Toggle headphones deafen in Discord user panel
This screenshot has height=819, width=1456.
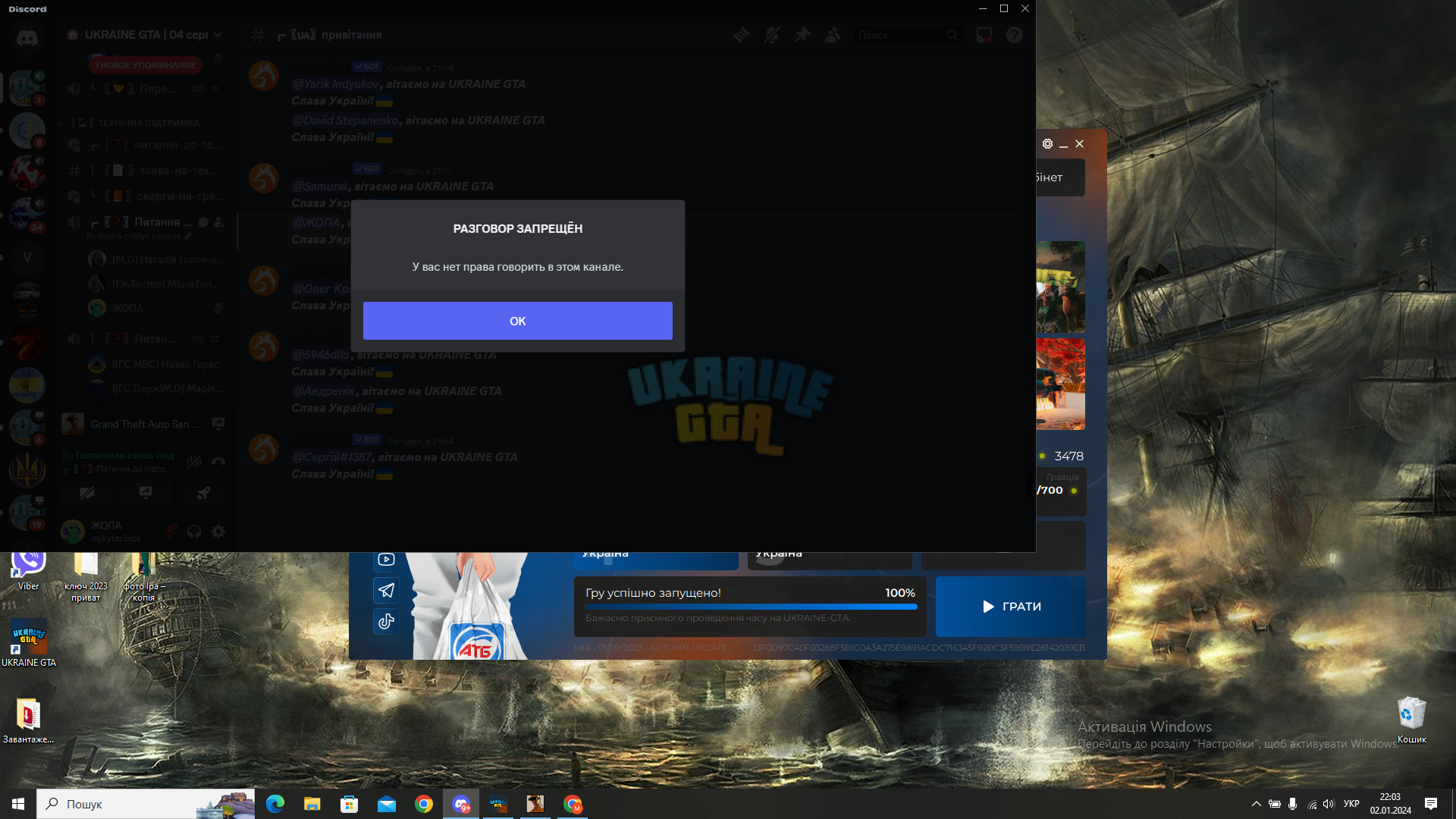[x=194, y=531]
